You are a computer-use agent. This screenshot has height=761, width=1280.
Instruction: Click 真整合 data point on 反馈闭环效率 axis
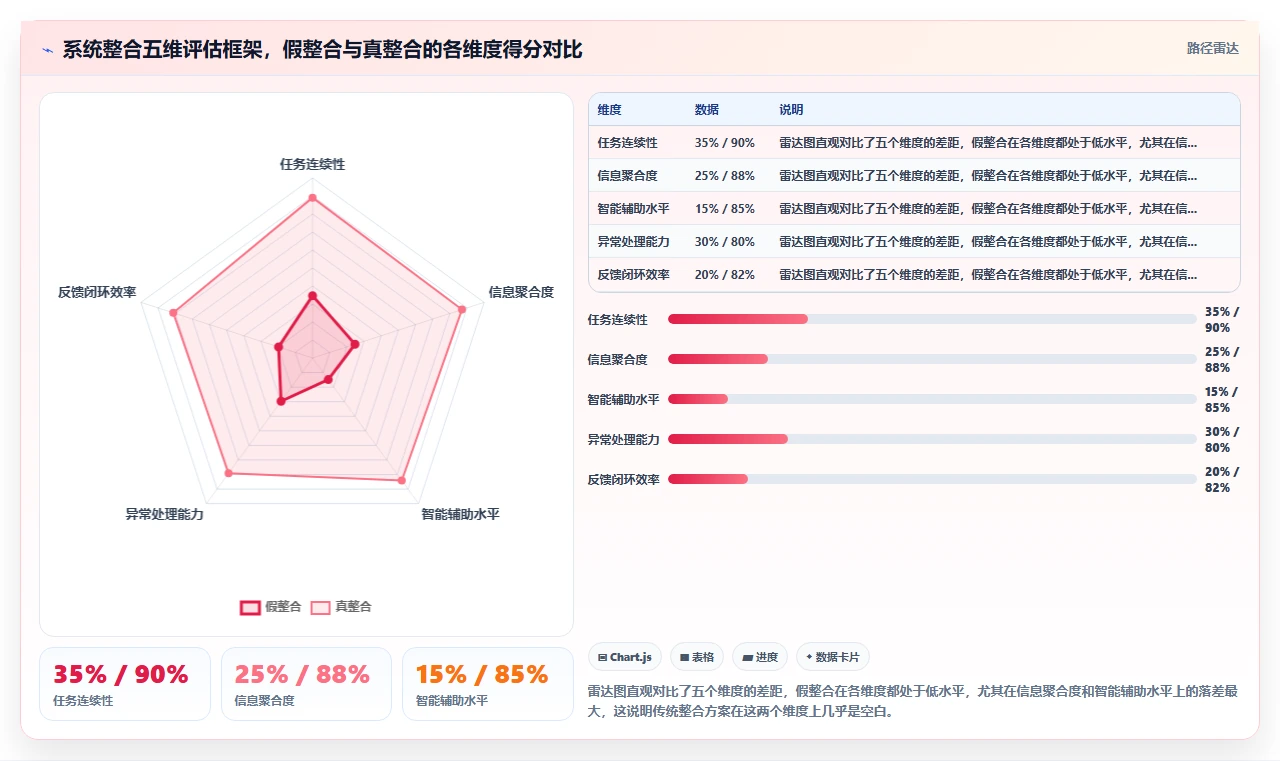173,313
